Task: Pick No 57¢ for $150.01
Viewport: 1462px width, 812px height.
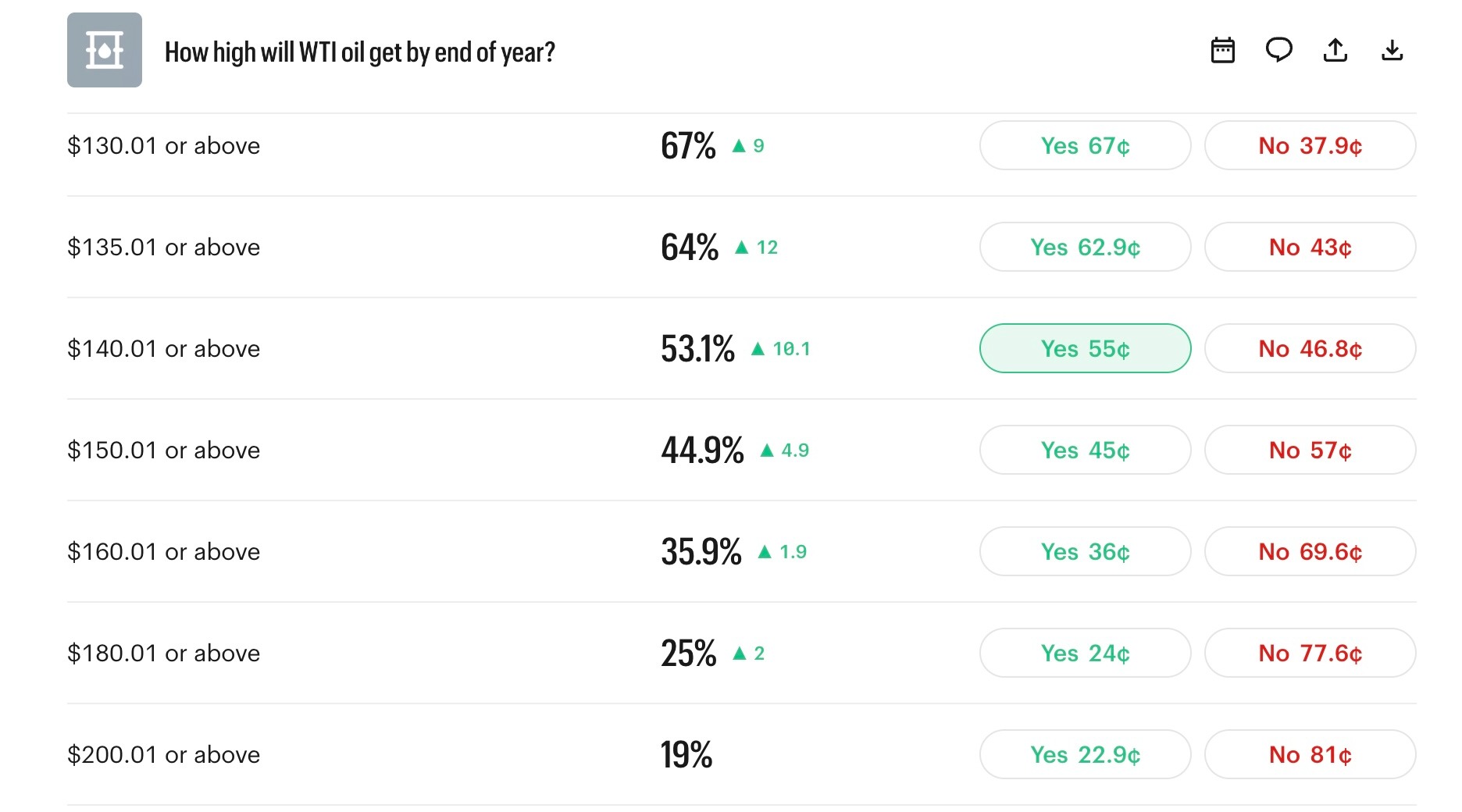Action: coord(1310,451)
